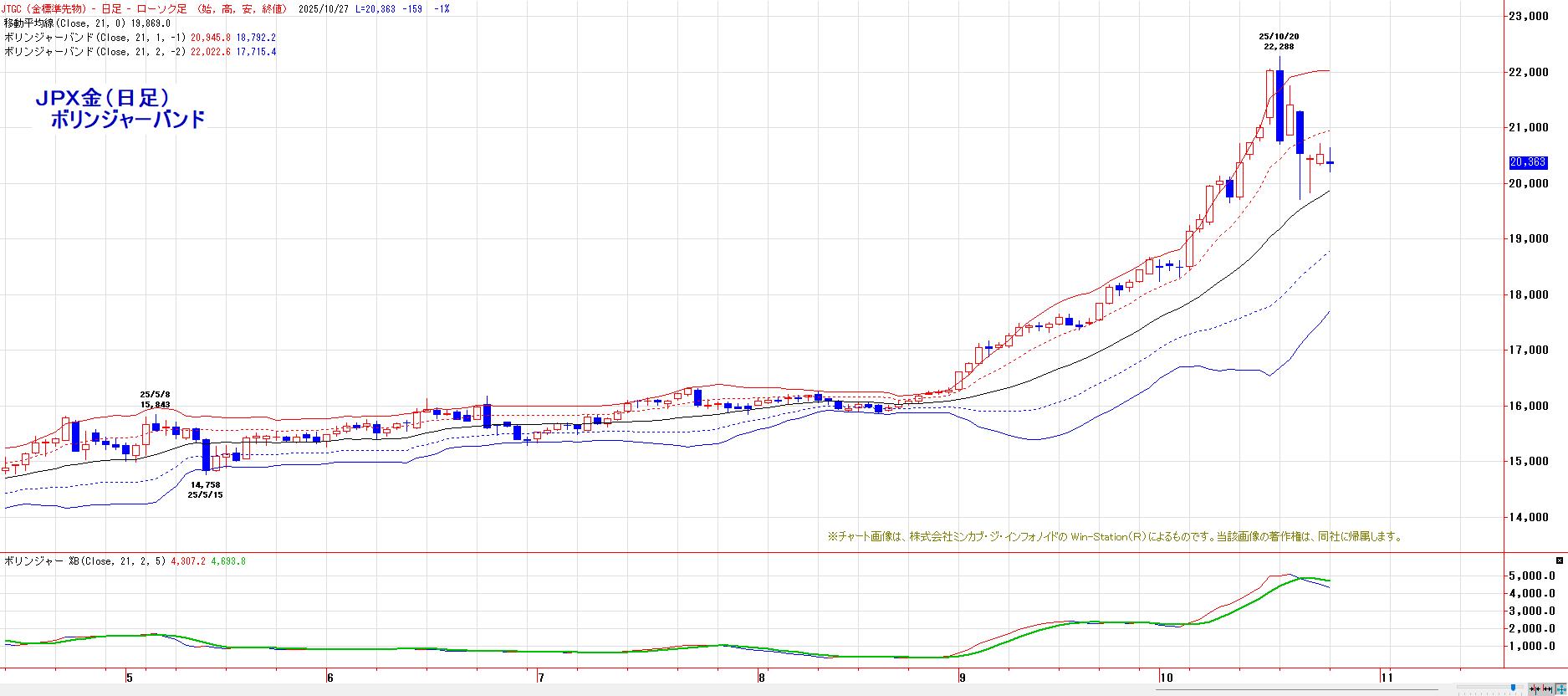Click the 14,758 low price label
The width and height of the screenshot is (1568, 696).
coord(205,484)
